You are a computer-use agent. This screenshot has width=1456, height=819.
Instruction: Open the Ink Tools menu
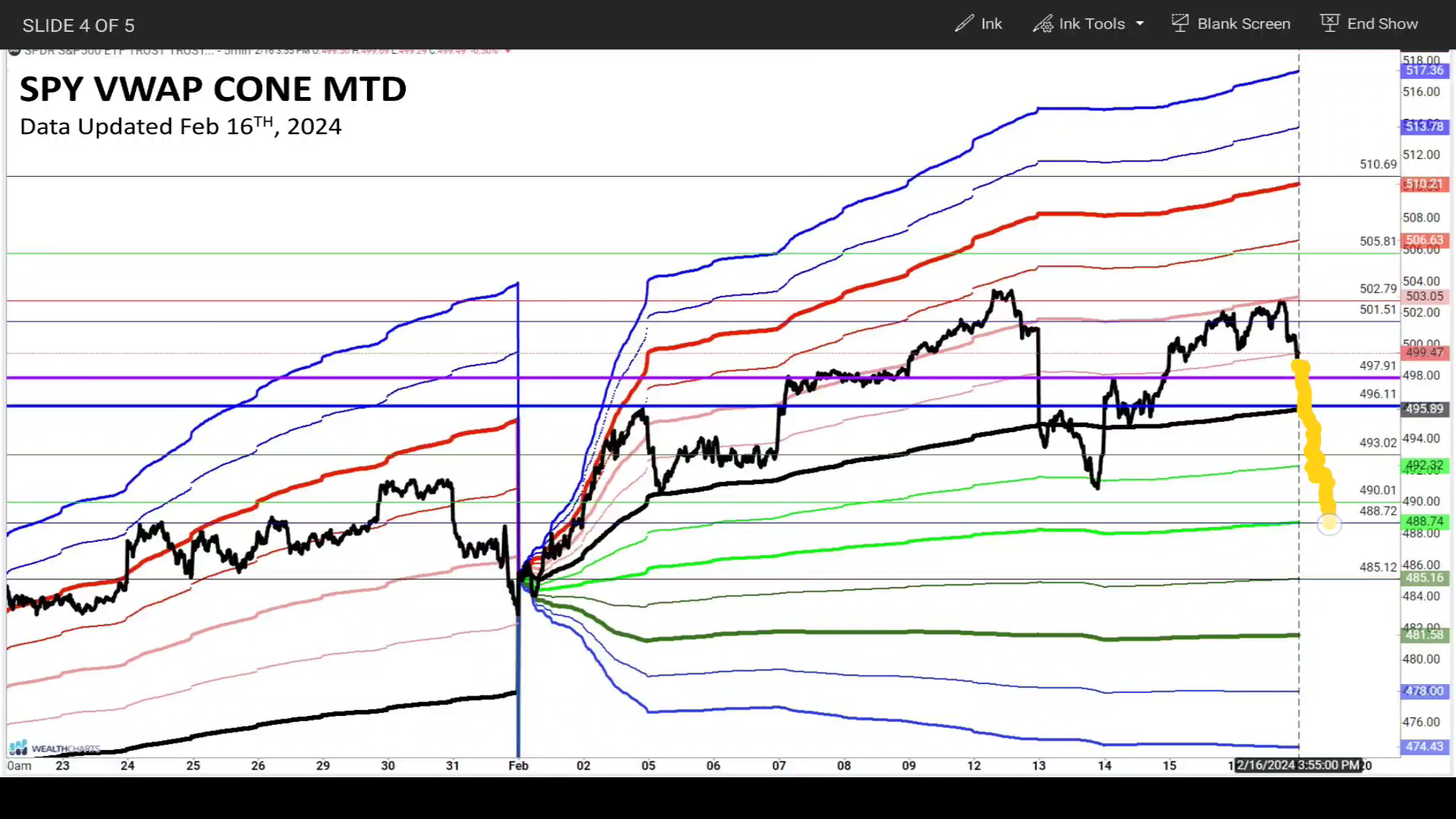[1088, 24]
